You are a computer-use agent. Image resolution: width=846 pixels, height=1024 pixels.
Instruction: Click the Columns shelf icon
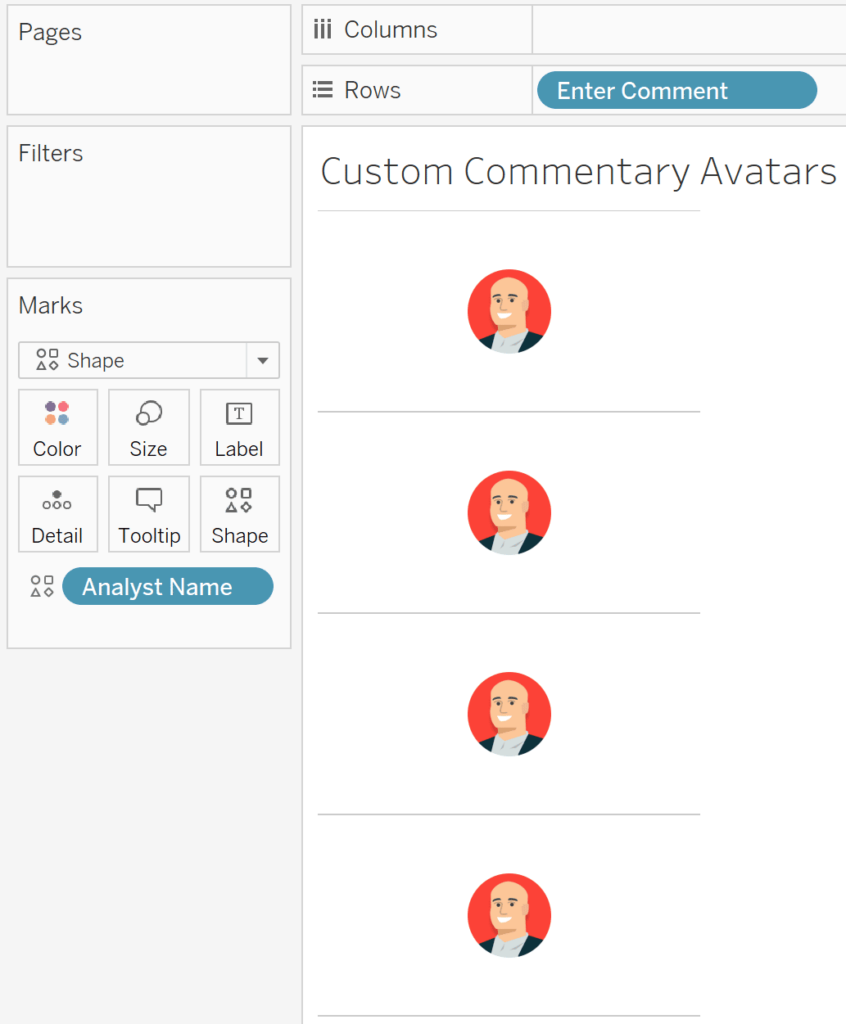click(322, 29)
